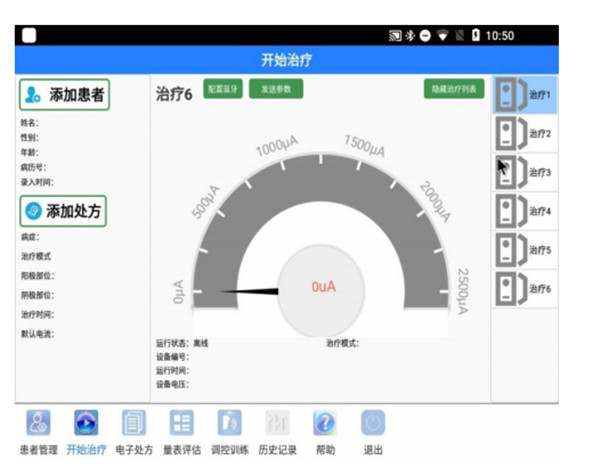Click the 2000μA gauge label
This screenshot has width=600, height=476.
435,201
